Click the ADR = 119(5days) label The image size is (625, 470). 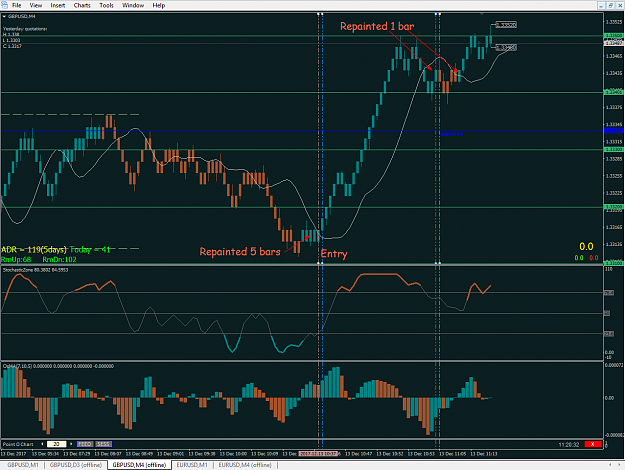pyautogui.click(x=34, y=250)
